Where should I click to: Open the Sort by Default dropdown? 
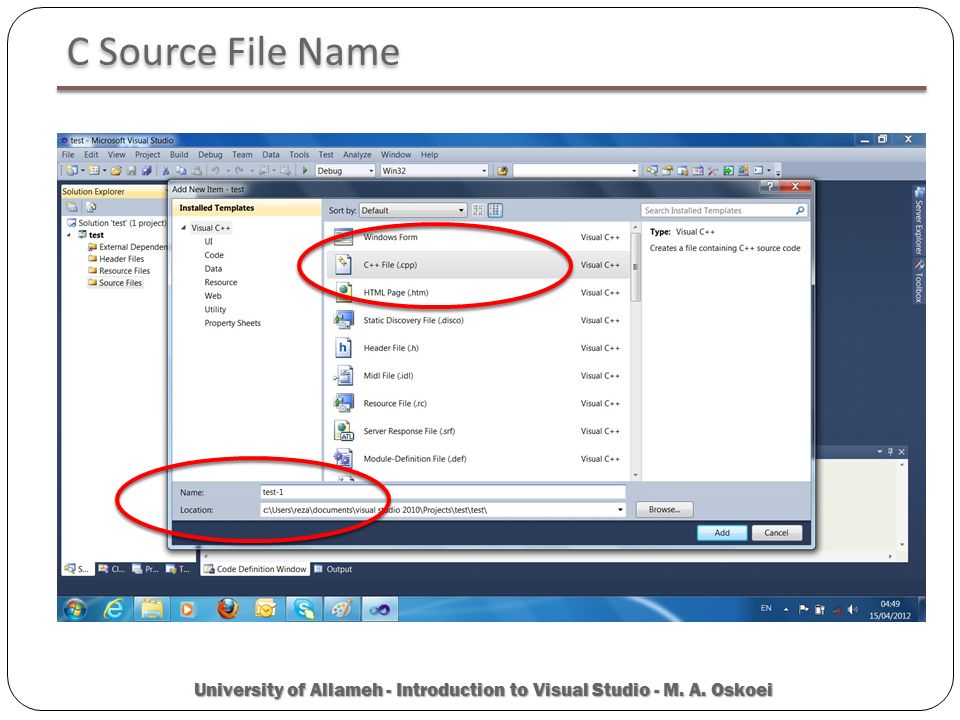pyautogui.click(x=461, y=211)
